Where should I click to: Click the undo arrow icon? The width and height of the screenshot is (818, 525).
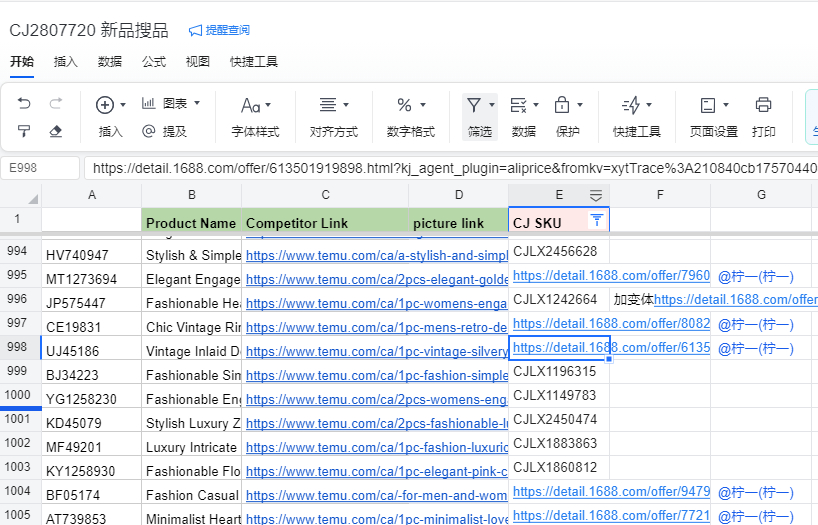[x=24, y=104]
